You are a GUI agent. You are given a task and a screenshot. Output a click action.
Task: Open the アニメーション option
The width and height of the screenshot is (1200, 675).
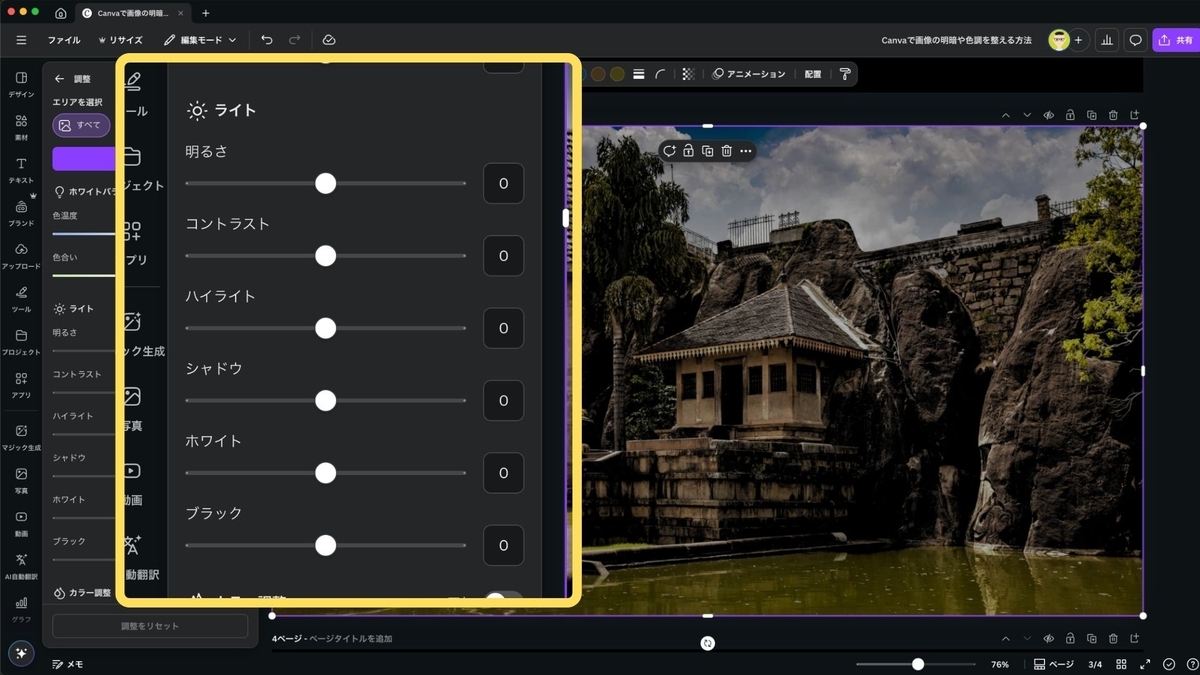coord(748,74)
